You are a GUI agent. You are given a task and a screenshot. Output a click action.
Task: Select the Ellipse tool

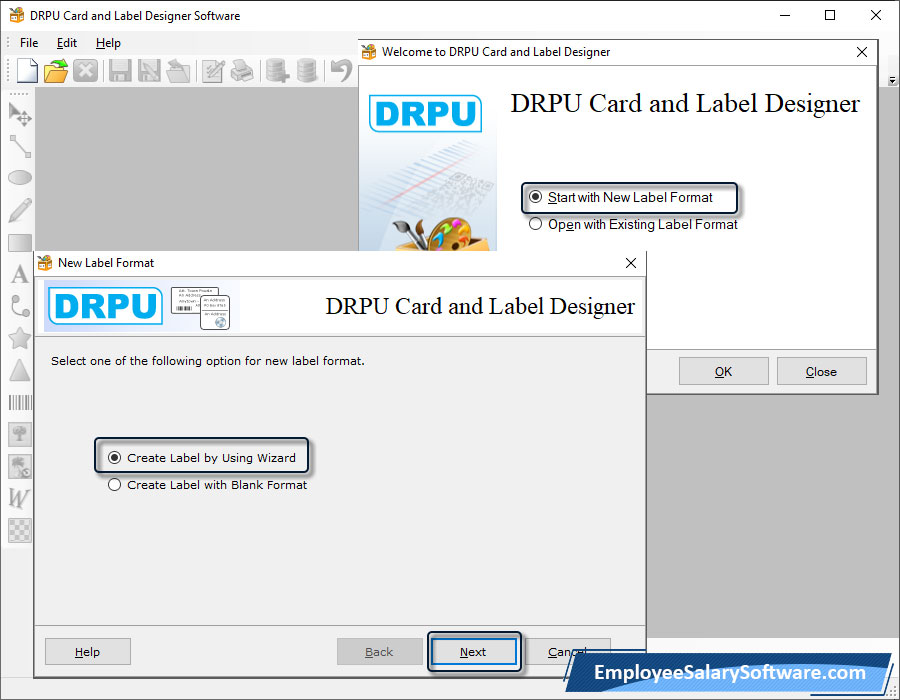point(20,178)
